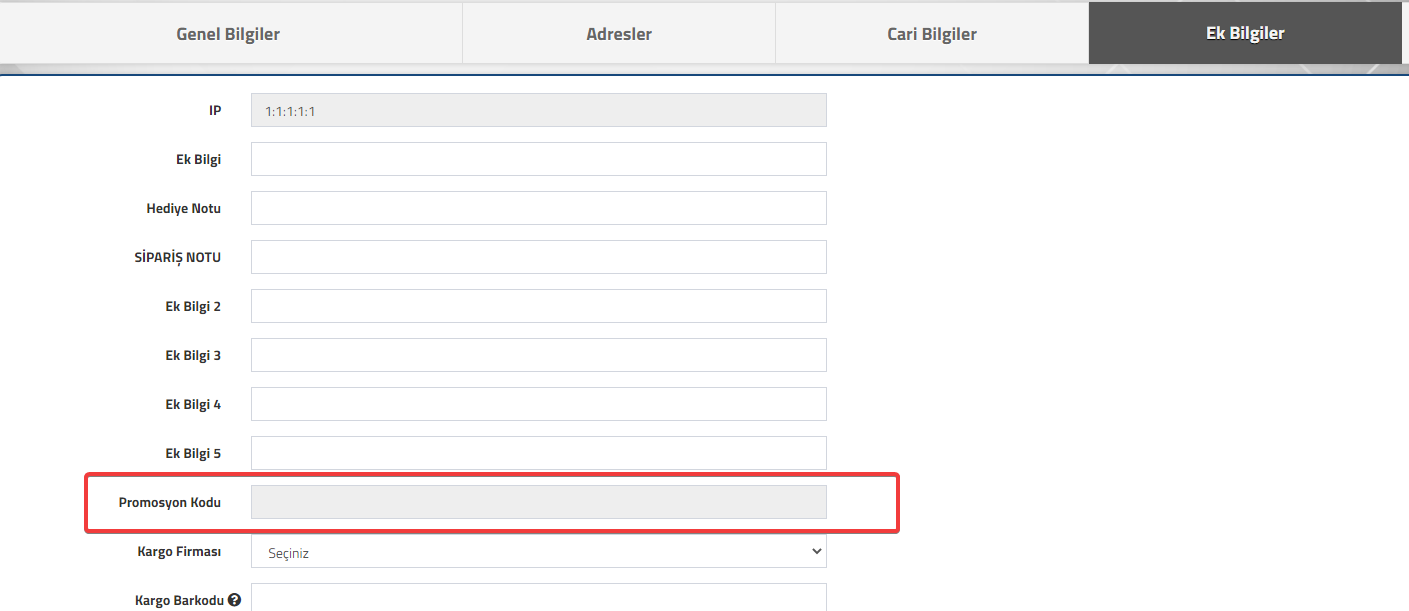The height and width of the screenshot is (611, 1409).
Task: Select the Ek Bilgiler tab
Action: click(1246, 33)
